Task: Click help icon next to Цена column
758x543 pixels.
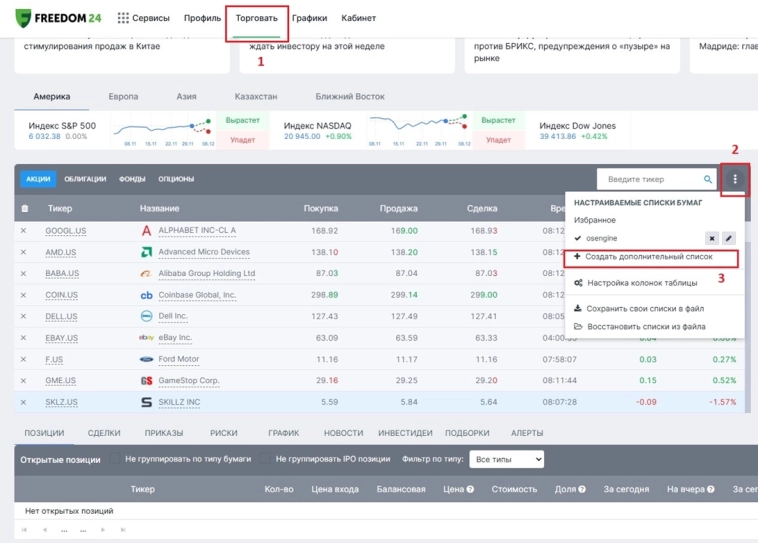Action: pyautogui.click(x=470, y=489)
